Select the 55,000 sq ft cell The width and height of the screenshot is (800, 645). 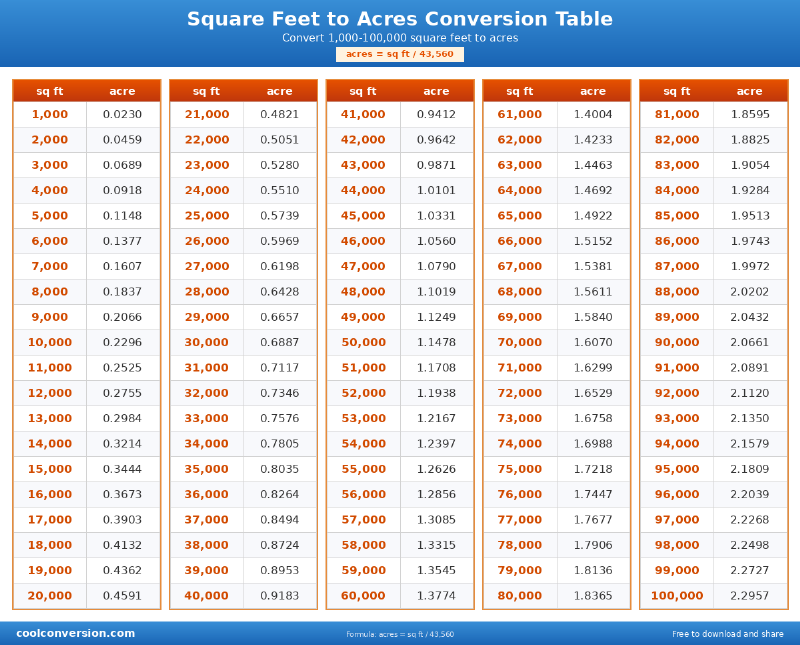coord(363,469)
